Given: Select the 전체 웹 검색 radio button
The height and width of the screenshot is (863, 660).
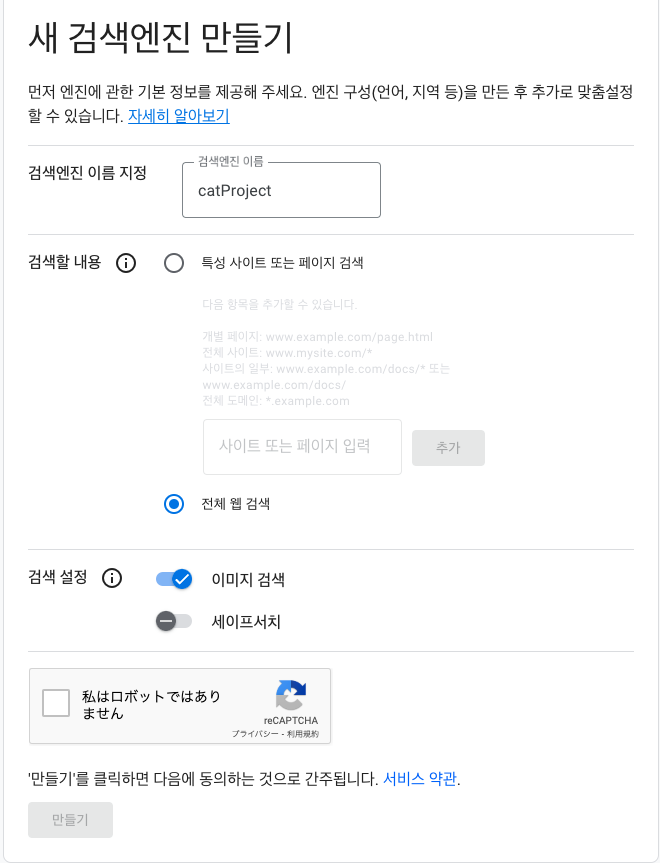Looking at the screenshot, I should pos(174,504).
